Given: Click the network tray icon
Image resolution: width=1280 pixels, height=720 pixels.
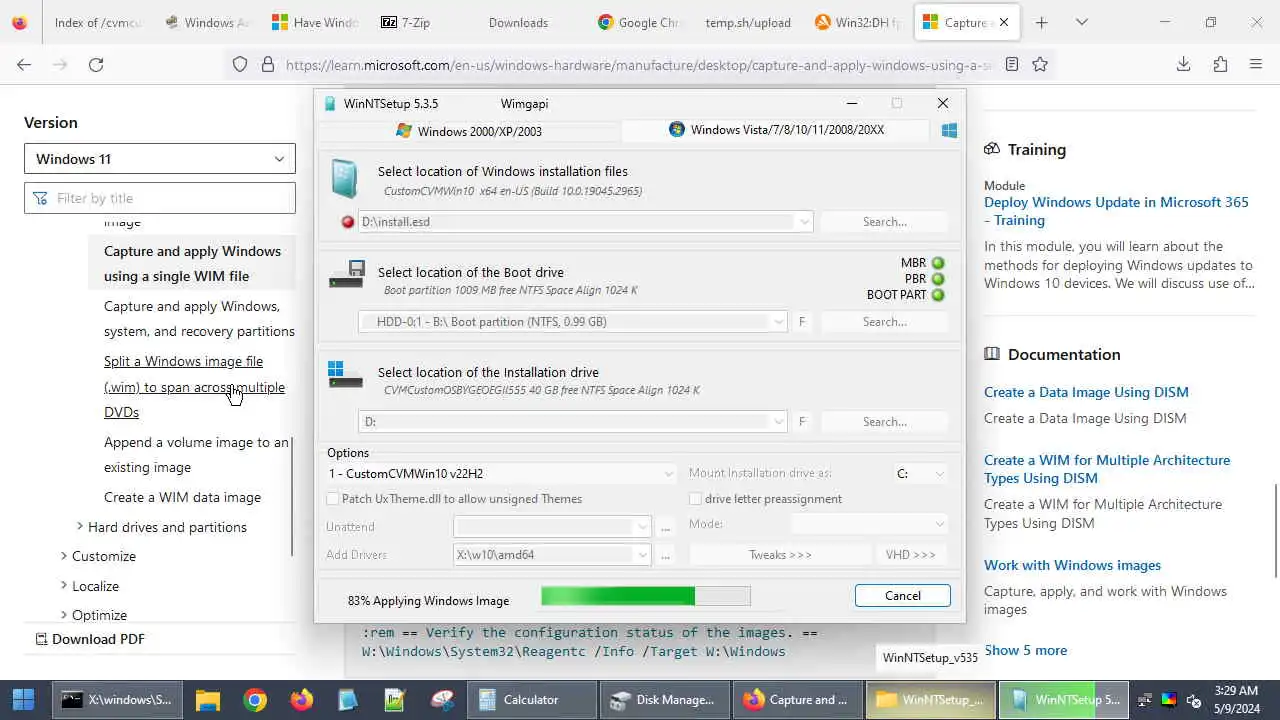Looking at the screenshot, I should point(1143,700).
